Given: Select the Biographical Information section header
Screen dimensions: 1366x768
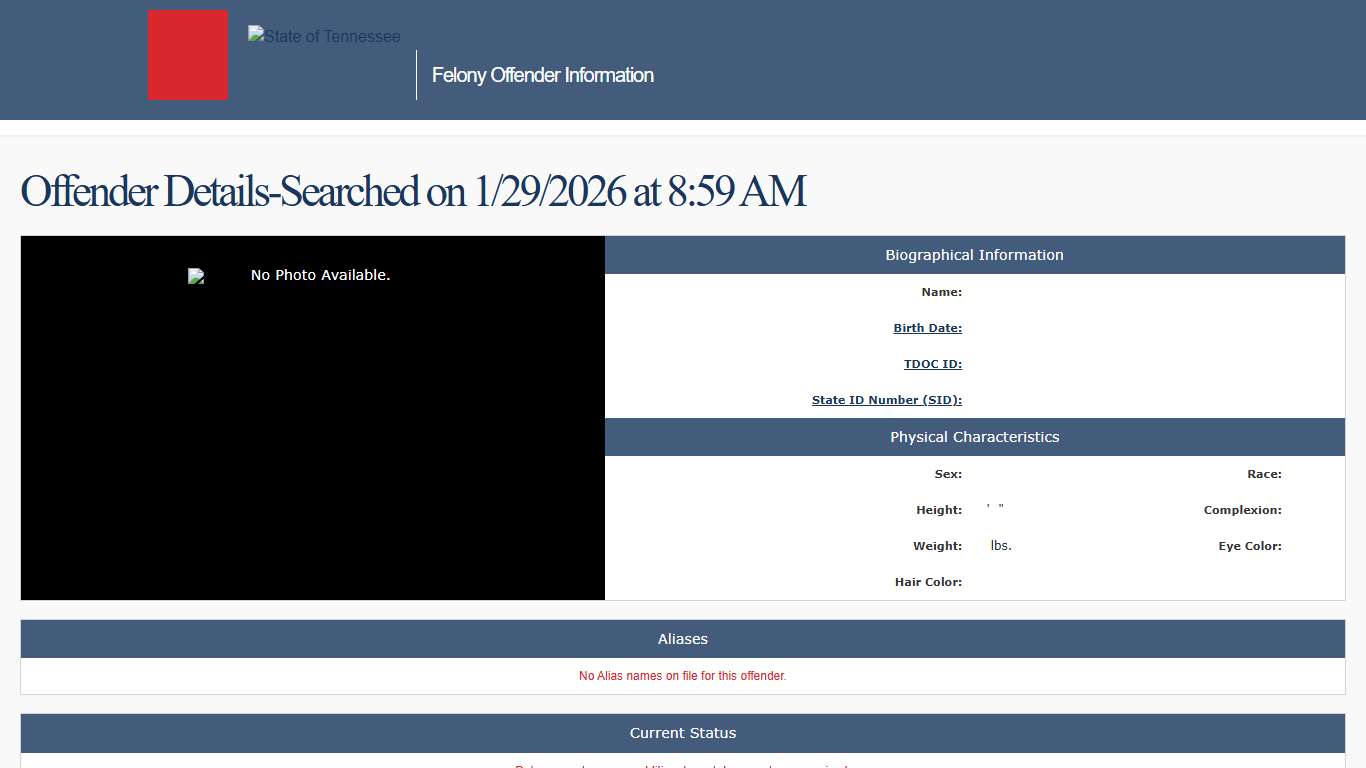Looking at the screenshot, I should (974, 255).
